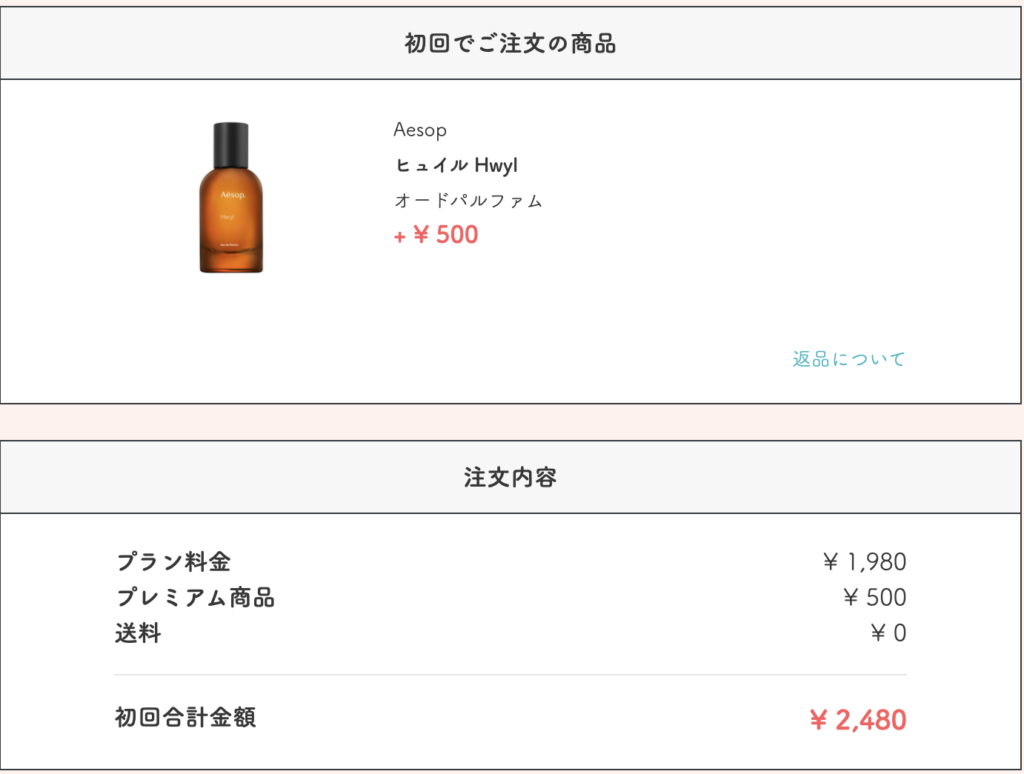Click the プラン料金 row label

(x=173, y=562)
